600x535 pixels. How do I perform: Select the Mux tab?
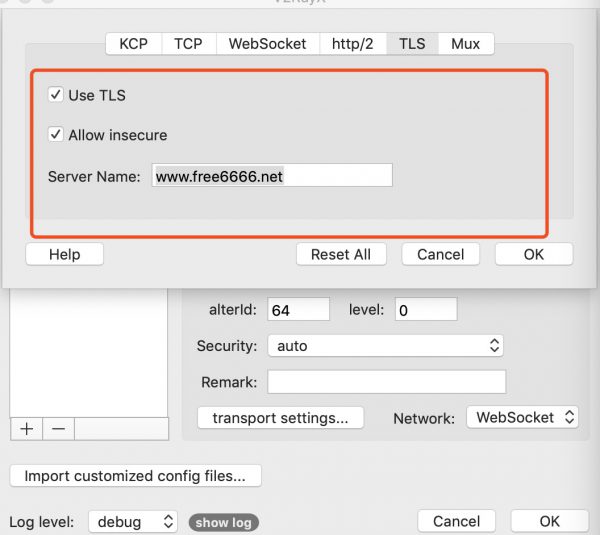pos(465,43)
